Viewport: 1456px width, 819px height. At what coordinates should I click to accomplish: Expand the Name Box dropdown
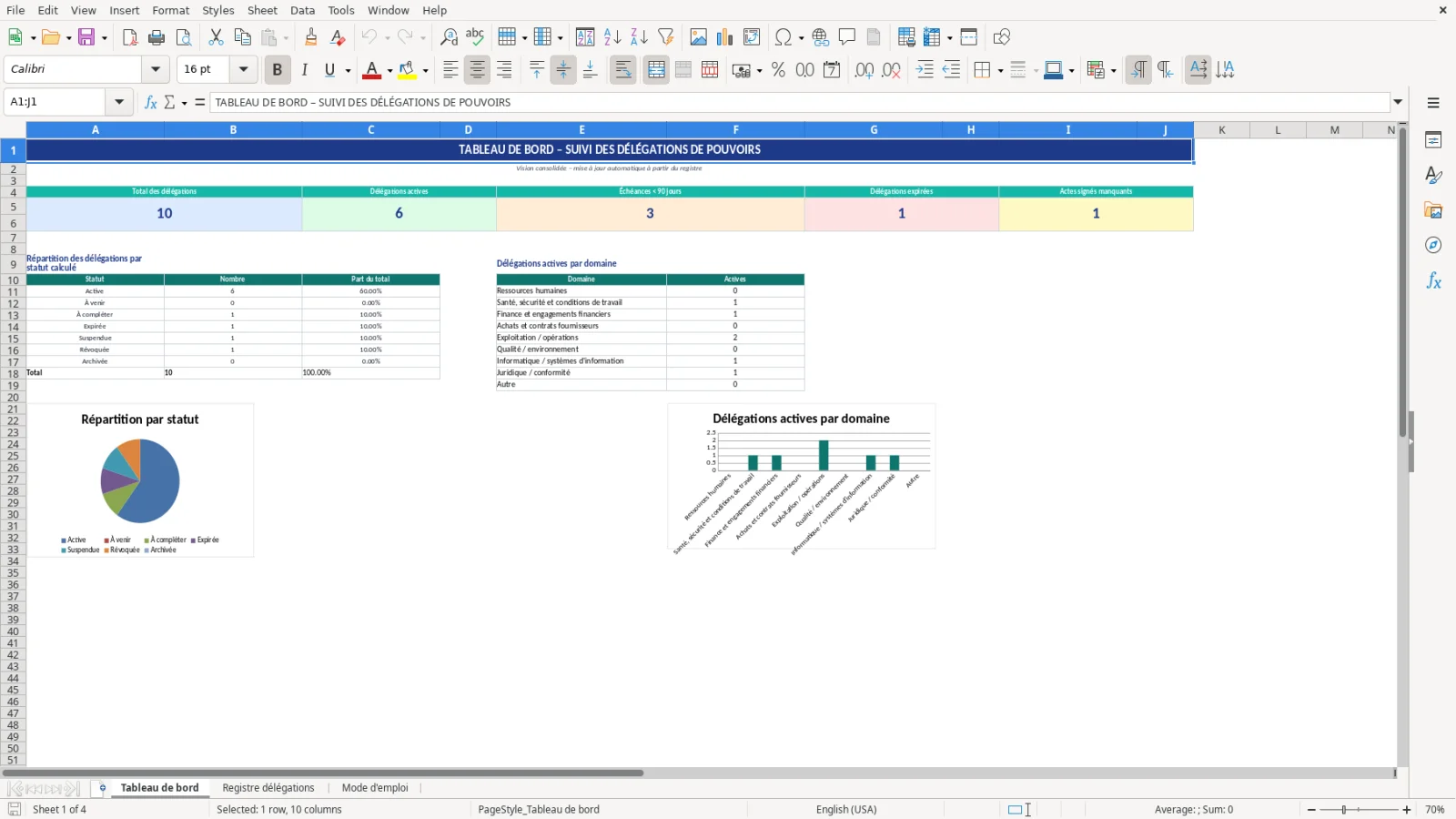point(119,102)
